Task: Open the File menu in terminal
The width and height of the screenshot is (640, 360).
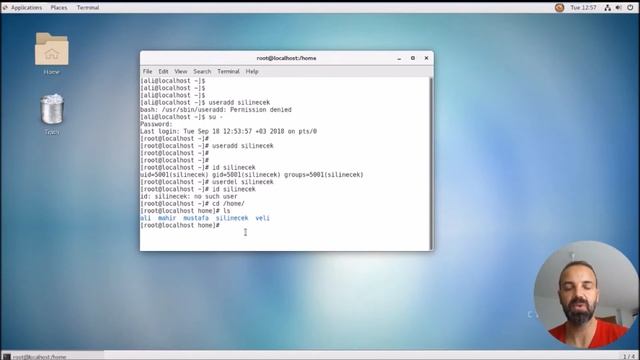Action: click(147, 71)
